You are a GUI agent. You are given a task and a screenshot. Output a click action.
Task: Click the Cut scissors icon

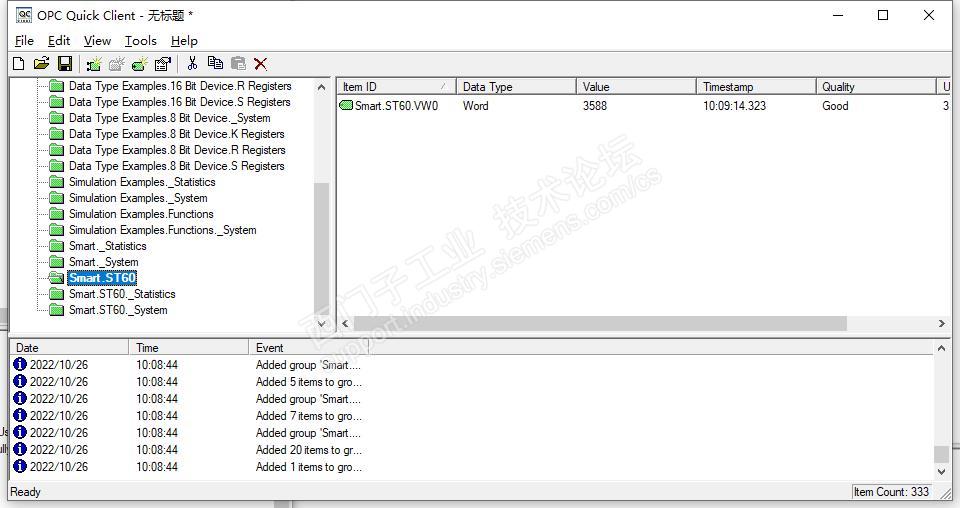pyautogui.click(x=192, y=63)
